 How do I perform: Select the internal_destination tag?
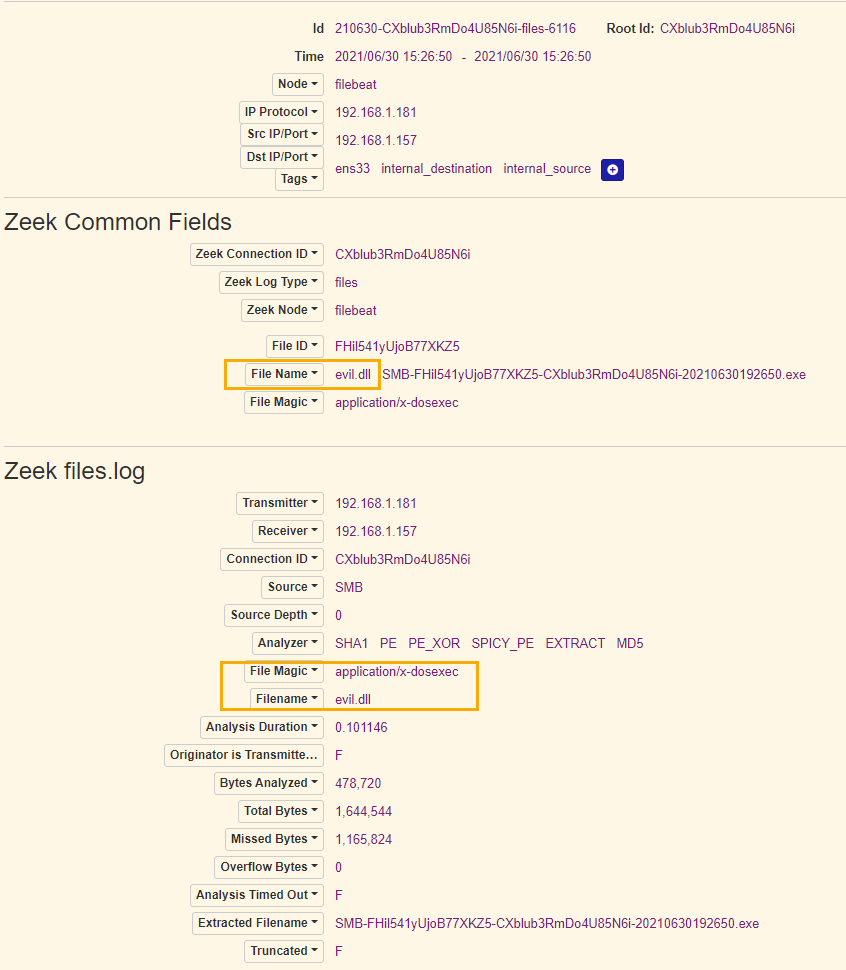tap(437, 169)
